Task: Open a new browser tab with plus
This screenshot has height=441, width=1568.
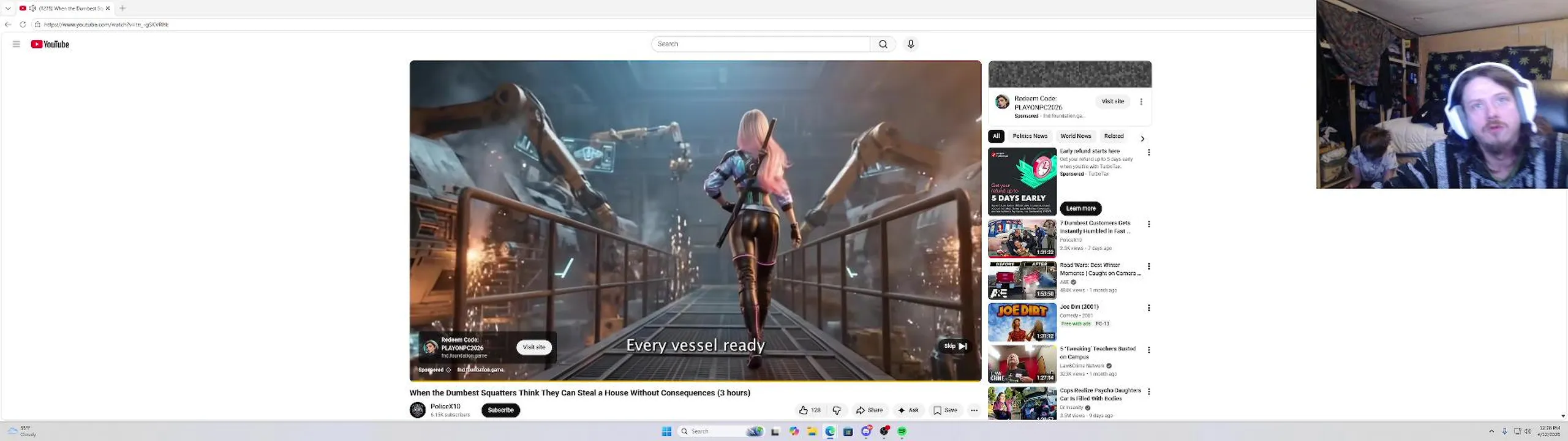Action: [x=123, y=8]
